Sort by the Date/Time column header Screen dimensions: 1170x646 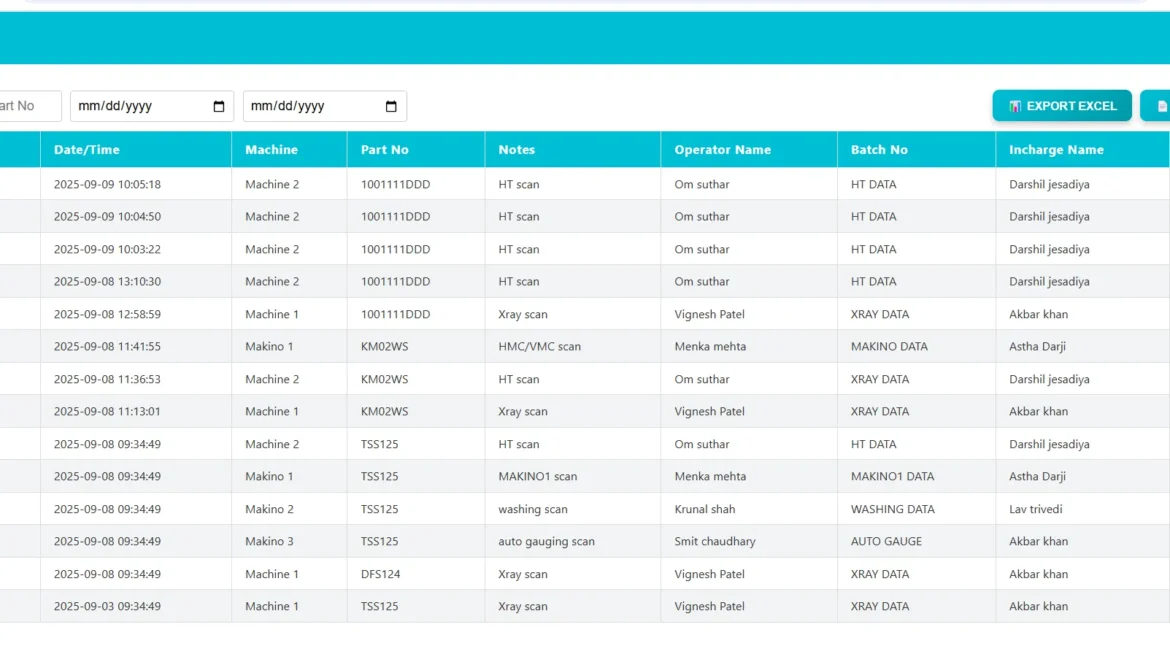click(x=87, y=150)
